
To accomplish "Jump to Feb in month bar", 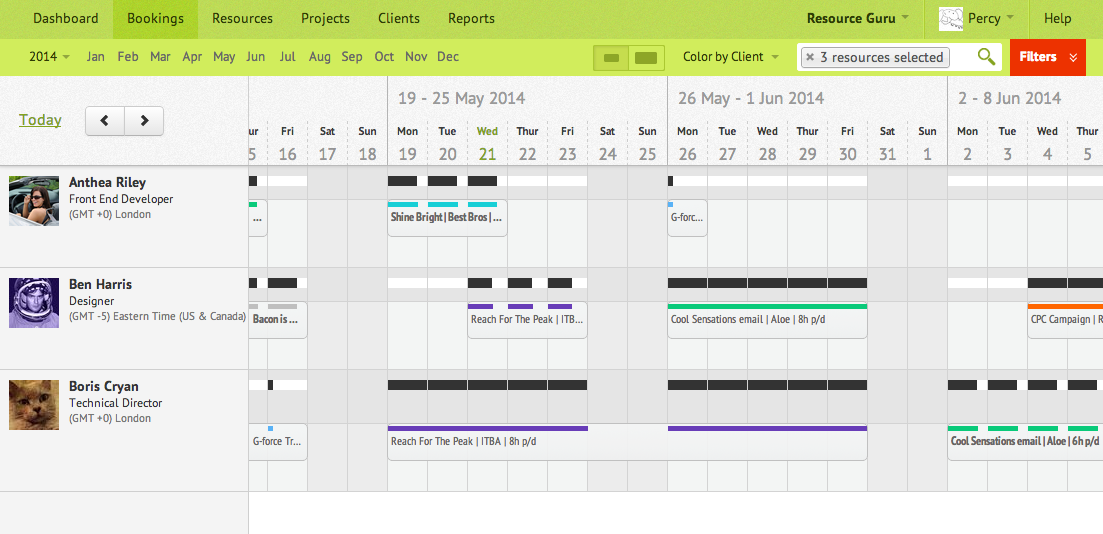I will point(128,57).
